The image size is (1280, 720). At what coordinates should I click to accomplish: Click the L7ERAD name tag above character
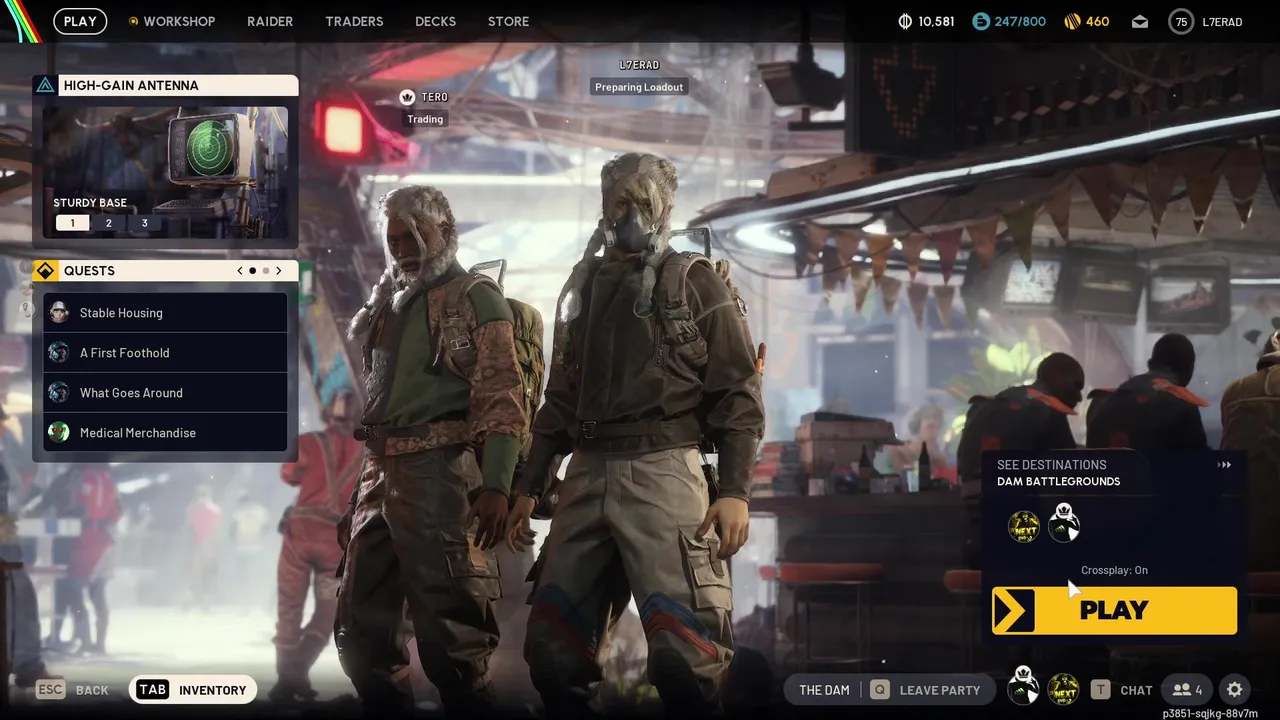(x=639, y=65)
